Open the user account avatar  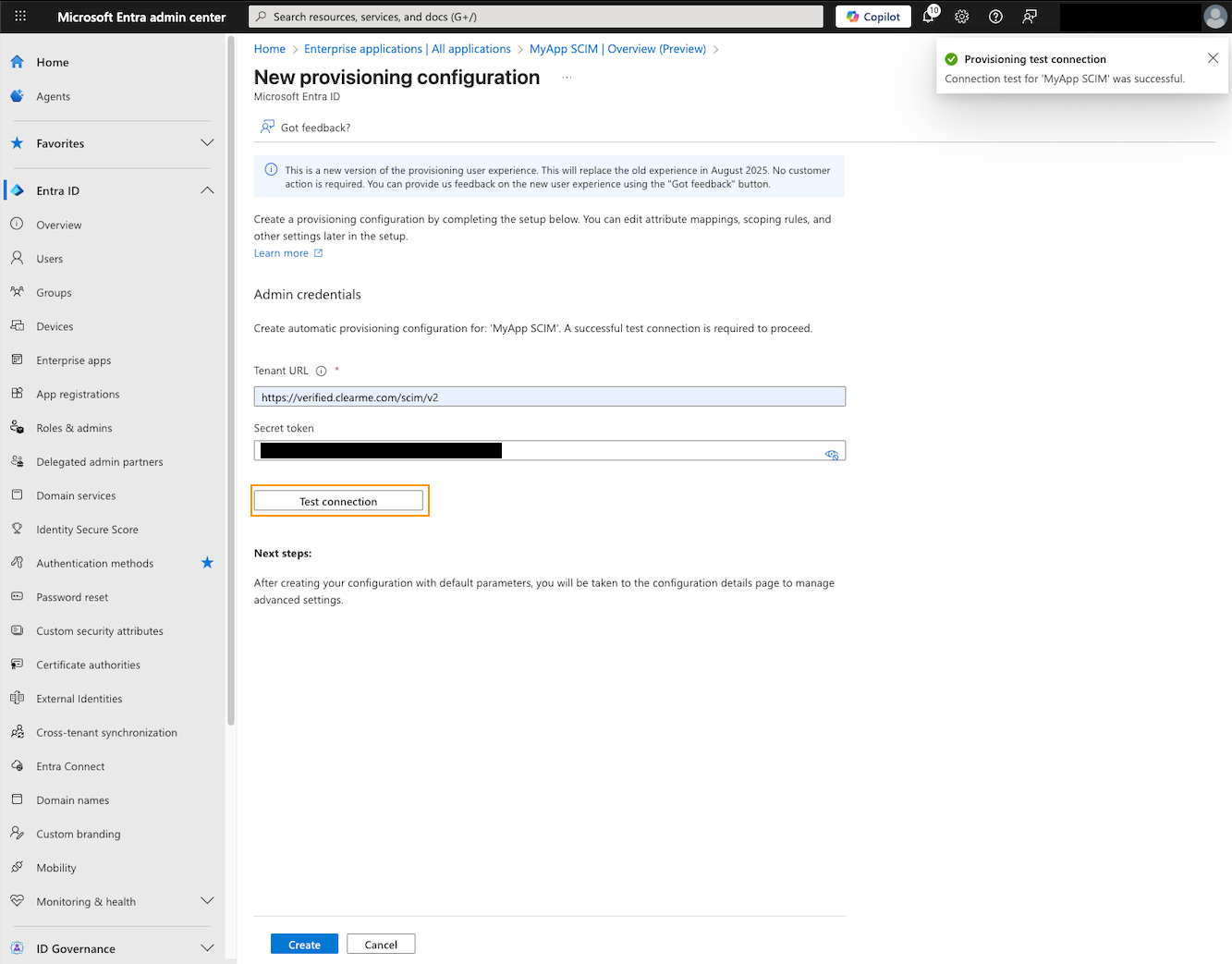coord(1215,17)
